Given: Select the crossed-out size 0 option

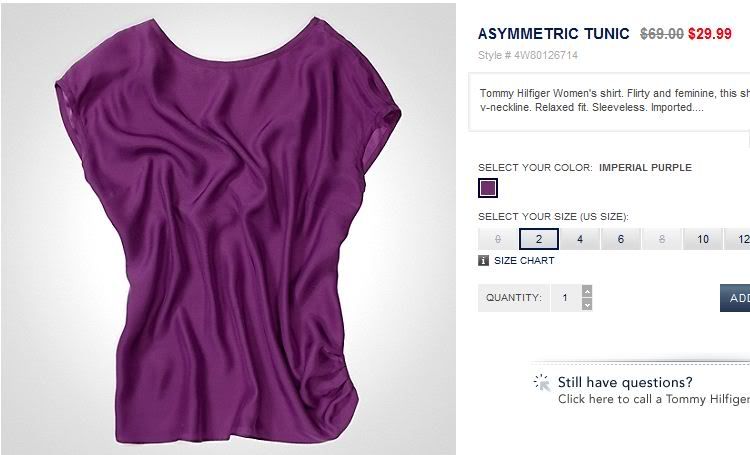Looking at the screenshot, I should point(498,239).
